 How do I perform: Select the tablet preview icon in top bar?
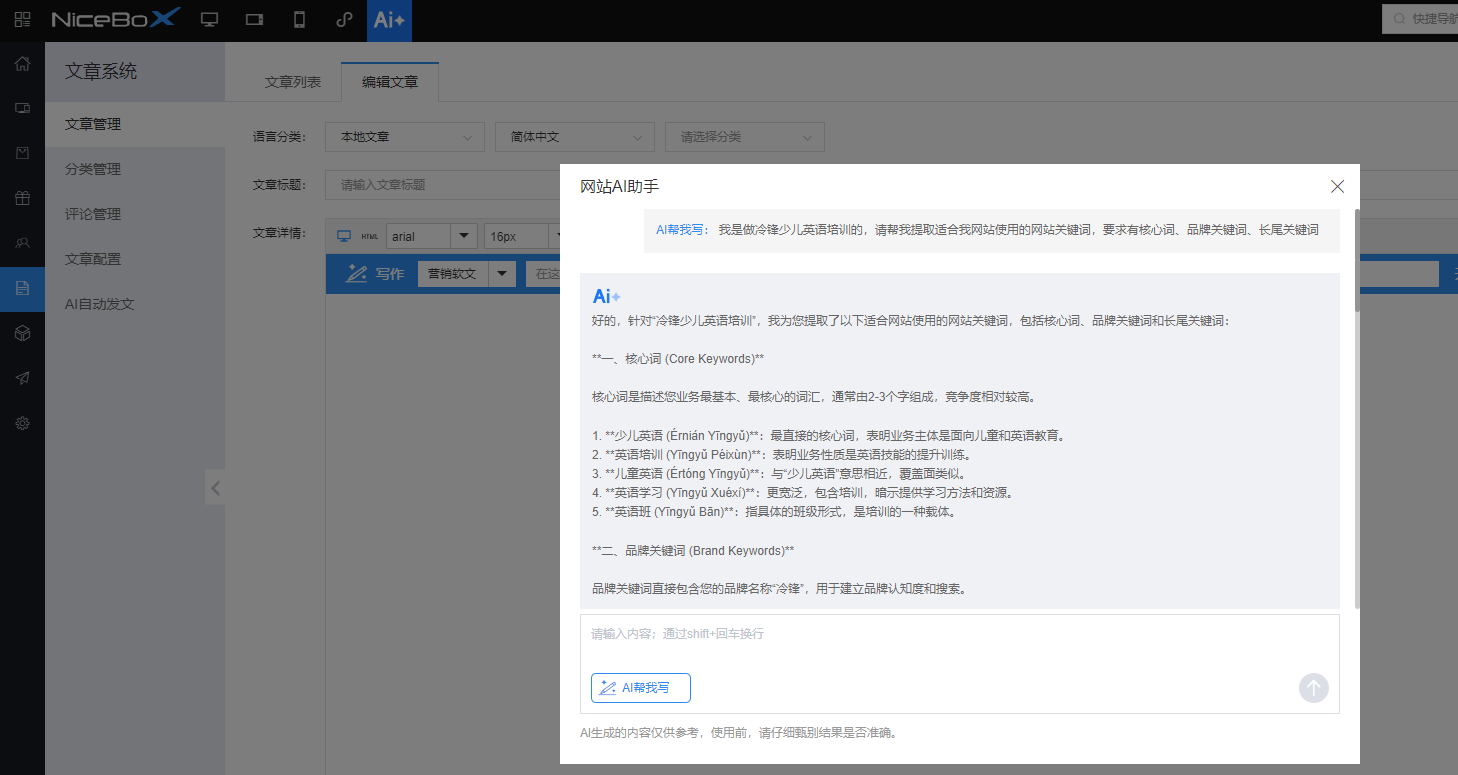coord(254,19)
